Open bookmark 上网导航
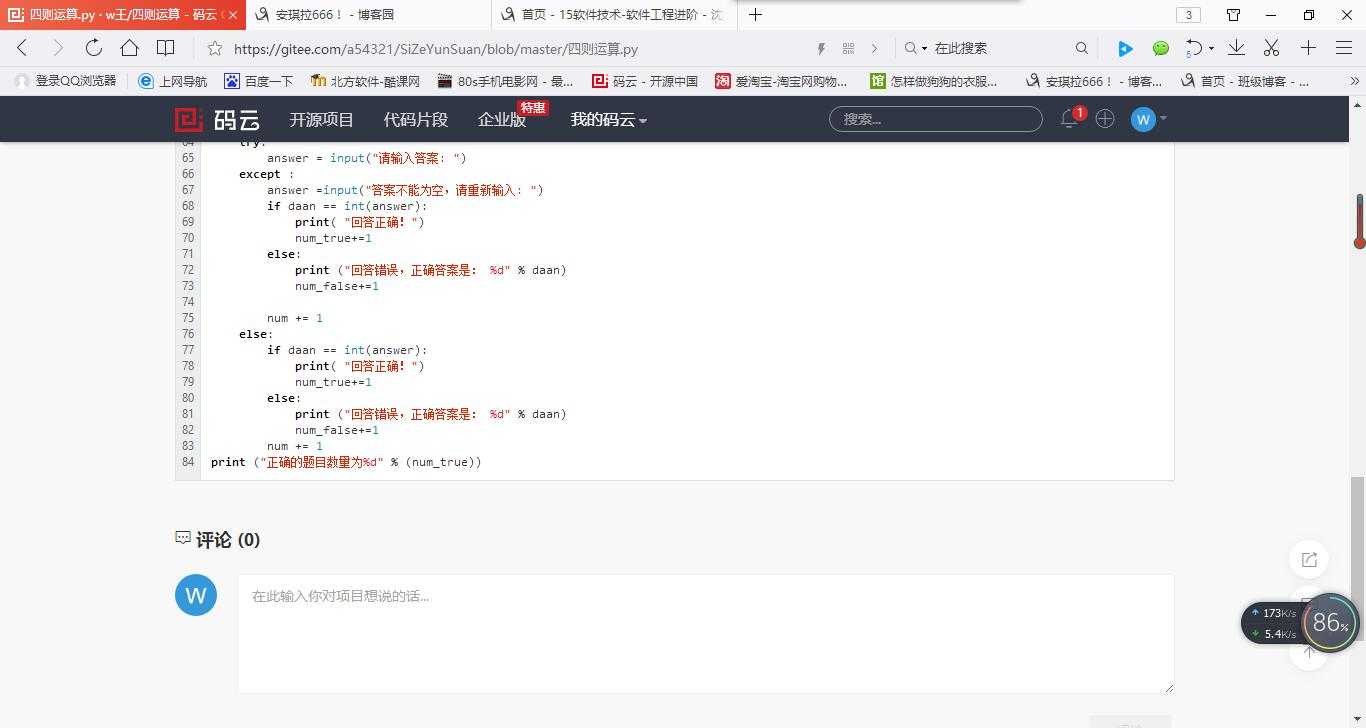1366x728 pixels. (173, 81)
